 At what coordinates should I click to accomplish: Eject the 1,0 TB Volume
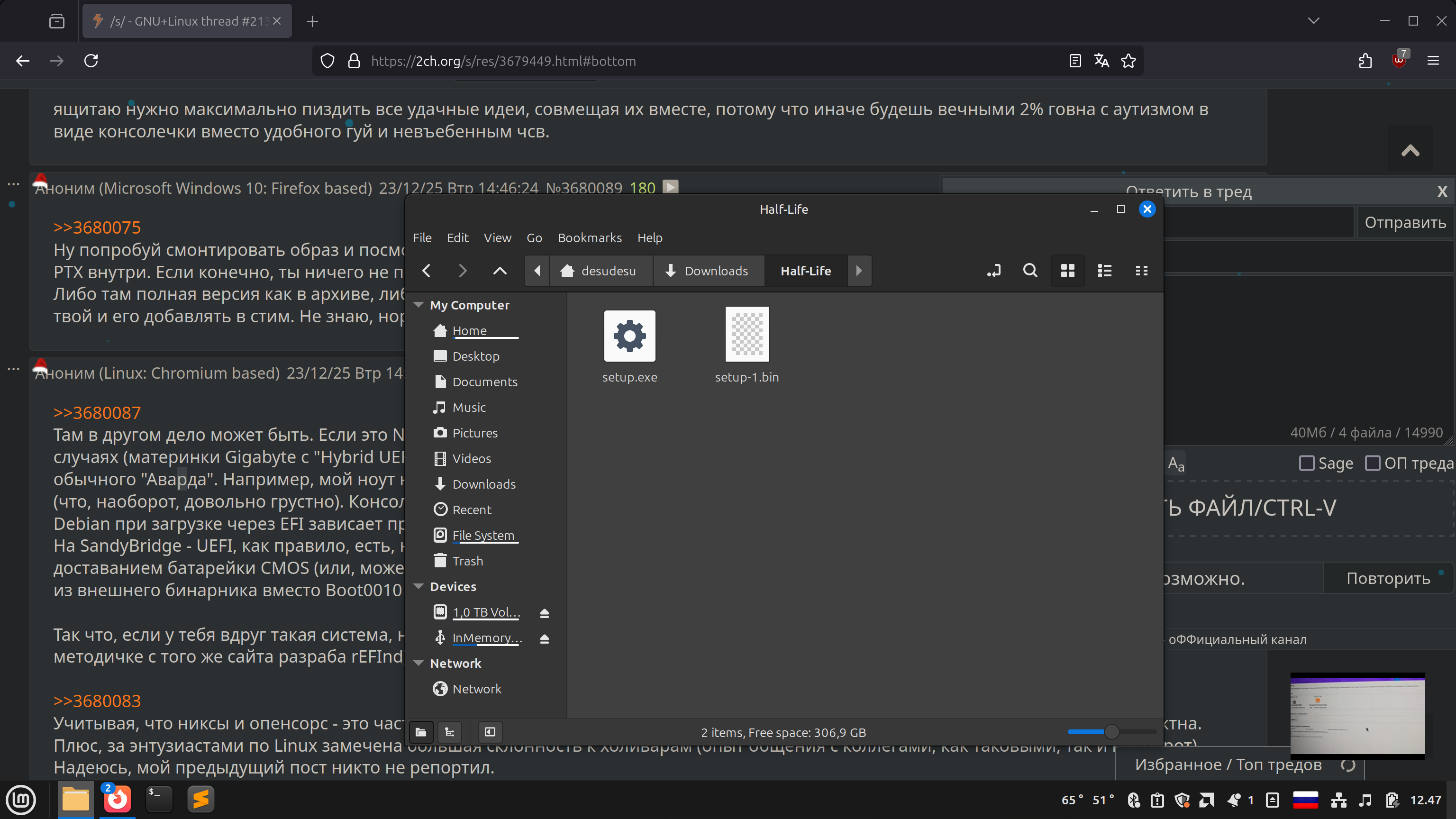point(544,613)
